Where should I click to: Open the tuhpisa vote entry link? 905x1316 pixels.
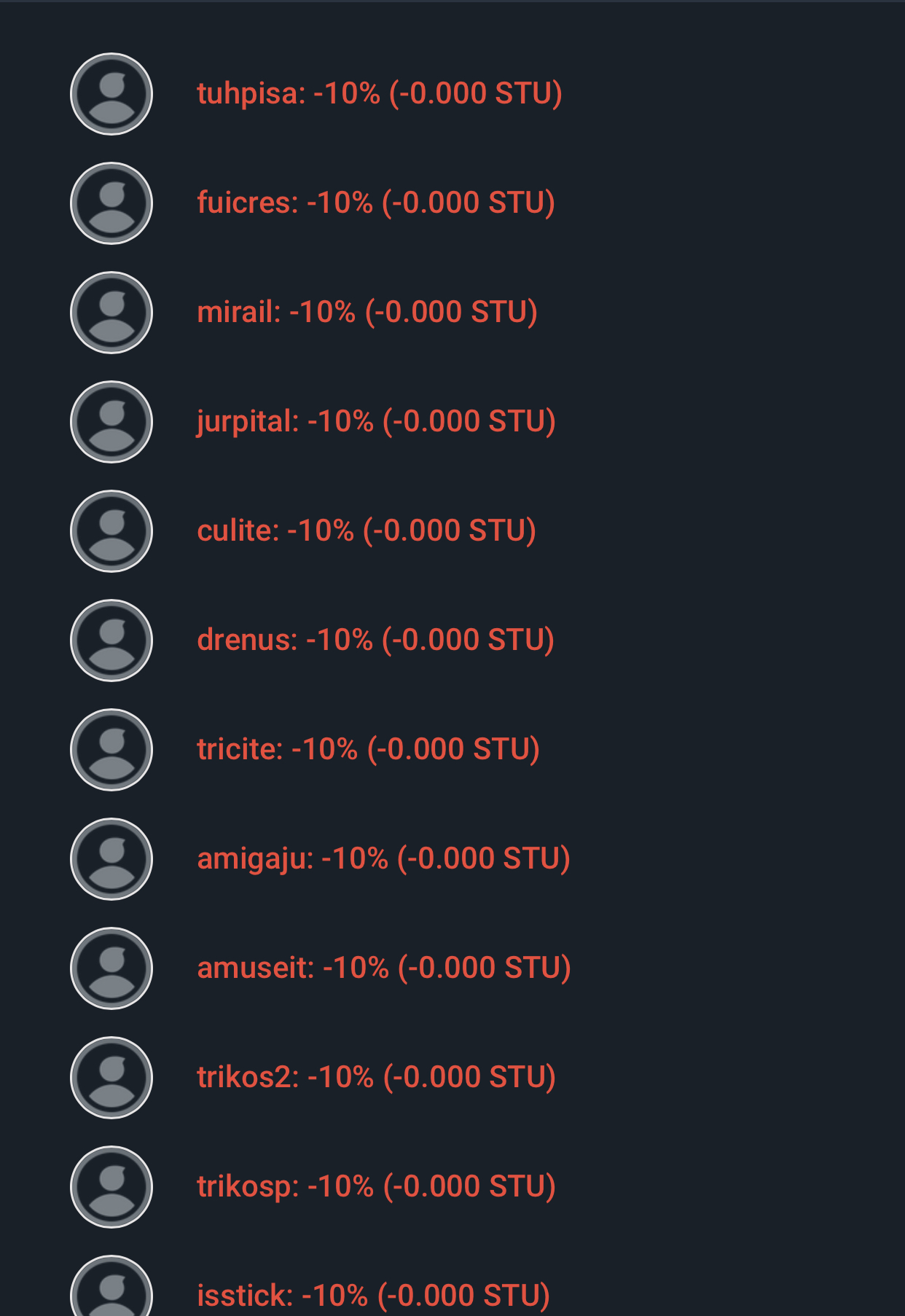(379, 94)
